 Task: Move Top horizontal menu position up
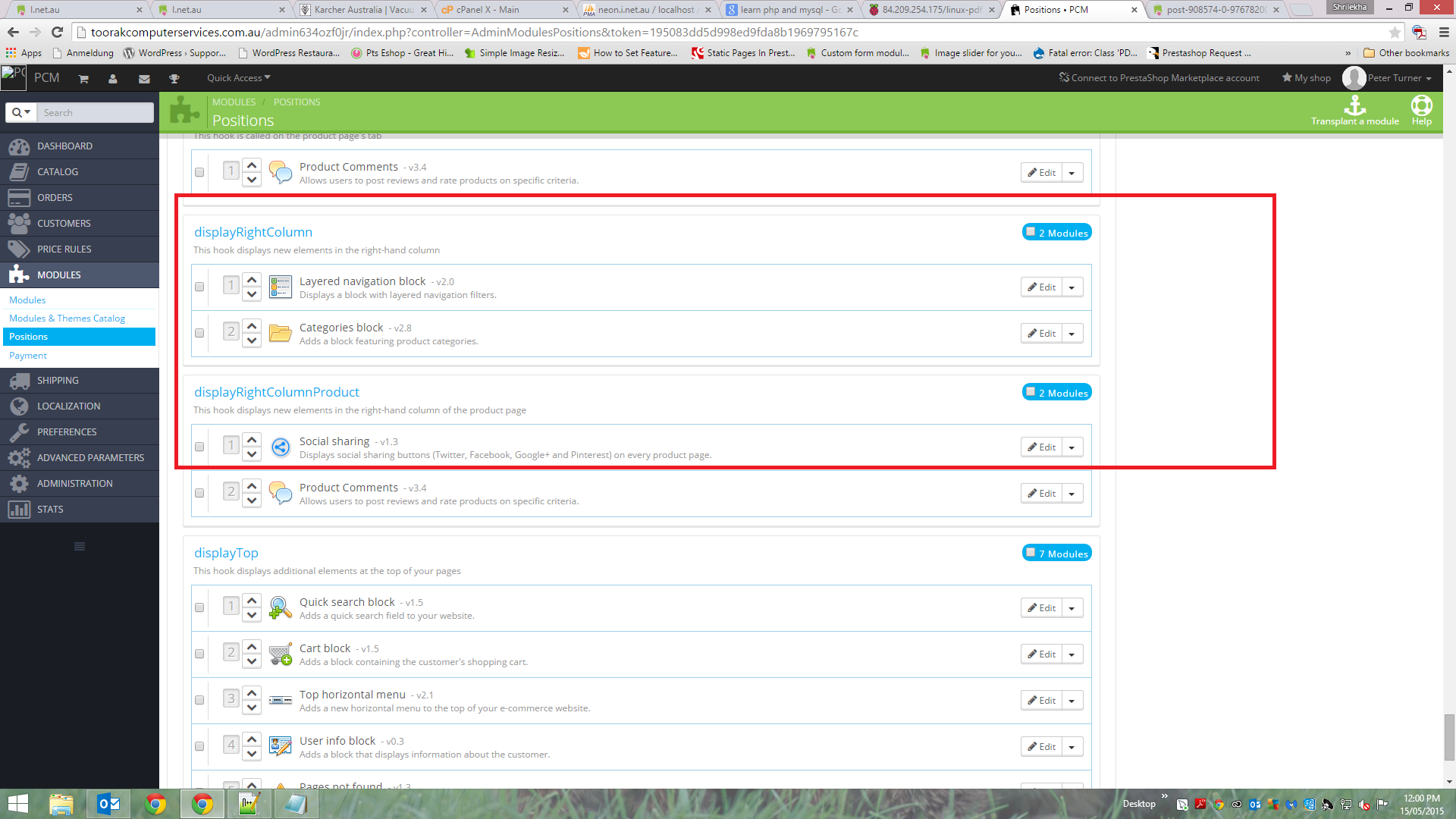pyautogui.click(x=252, y=692)
